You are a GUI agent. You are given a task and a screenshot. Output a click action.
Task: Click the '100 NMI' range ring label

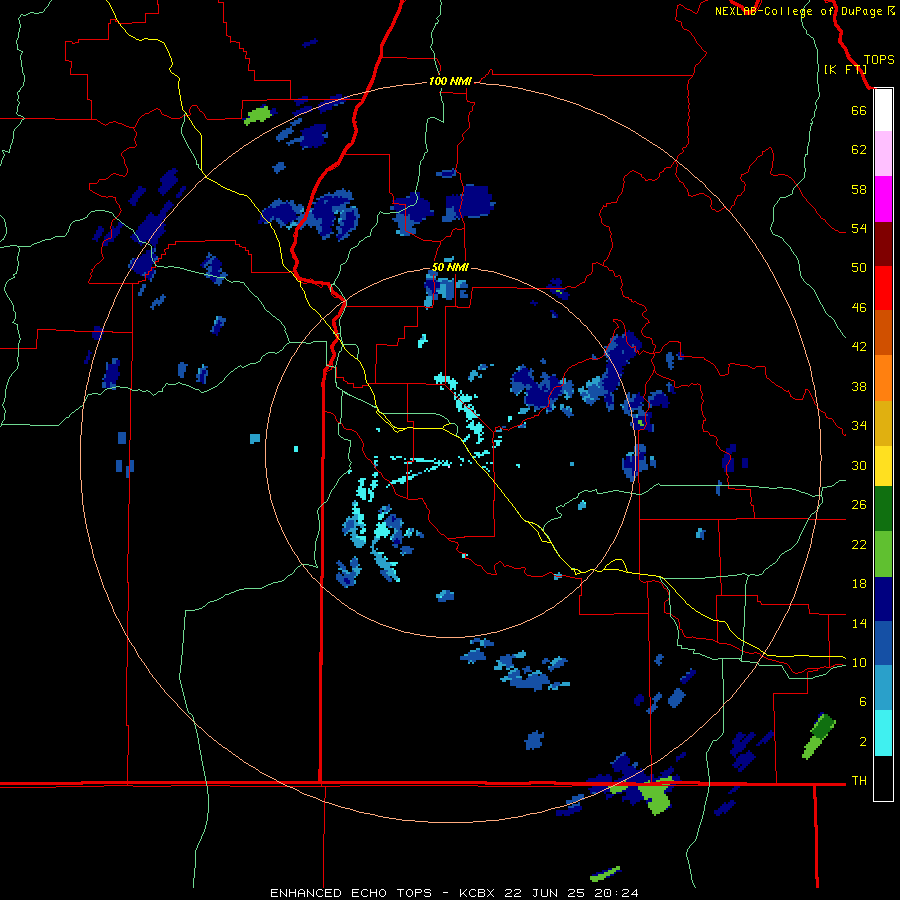pos(450,82)
